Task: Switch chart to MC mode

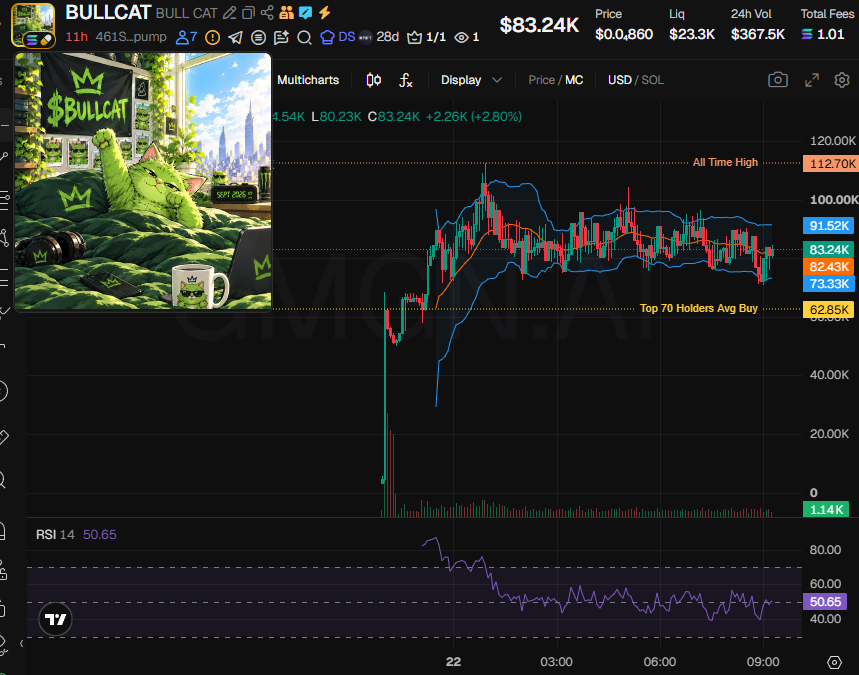Action: point(574,80)
